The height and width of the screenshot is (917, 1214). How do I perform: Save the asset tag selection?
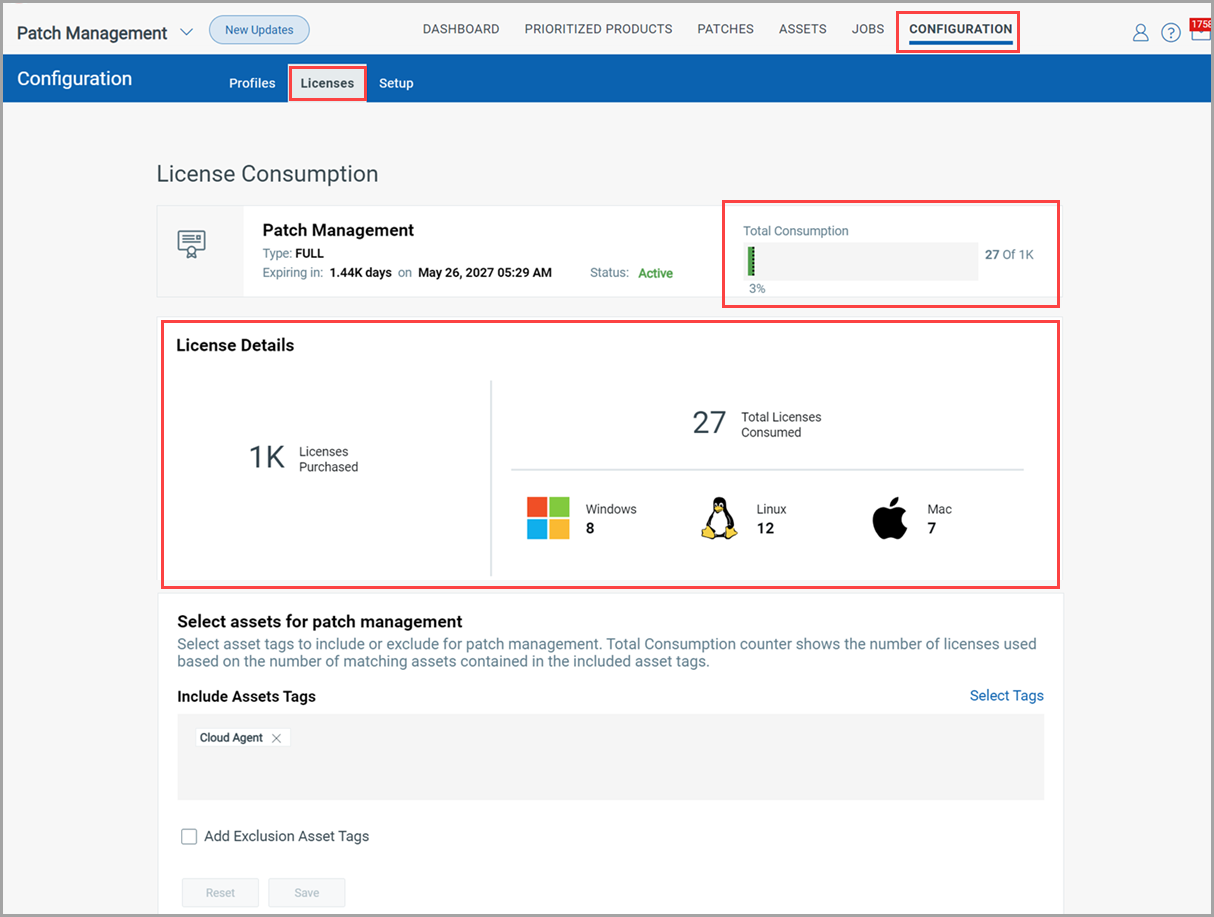tap(306, 892)
